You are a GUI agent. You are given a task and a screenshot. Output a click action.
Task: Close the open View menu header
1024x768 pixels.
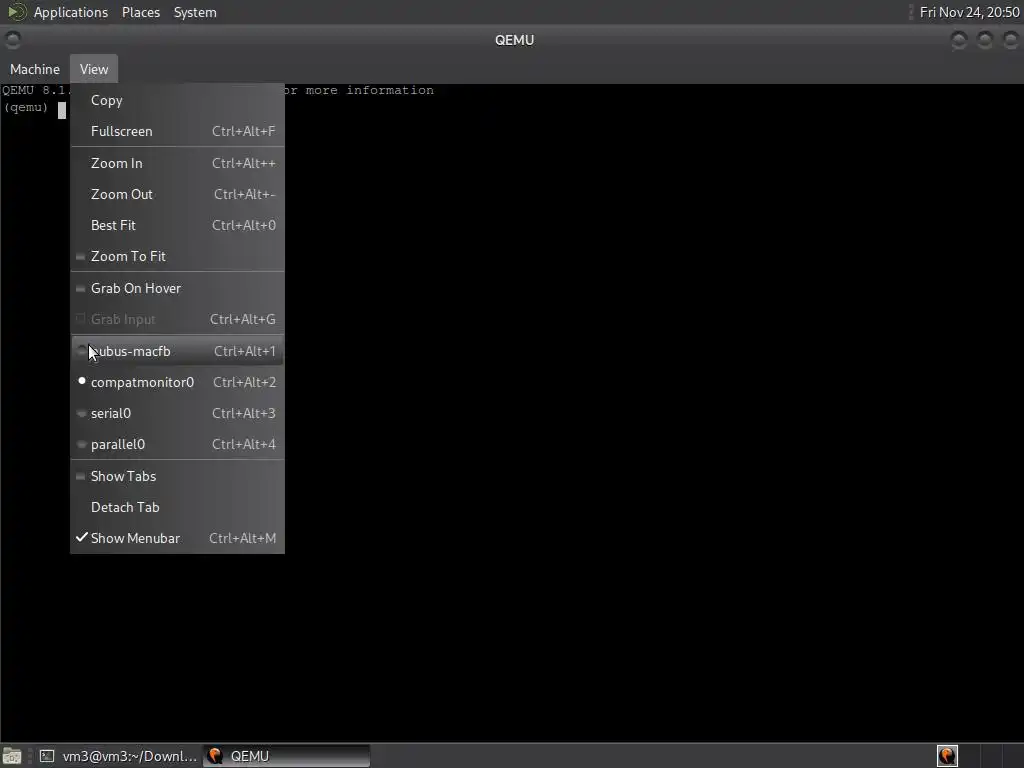(x=94, y=69)
